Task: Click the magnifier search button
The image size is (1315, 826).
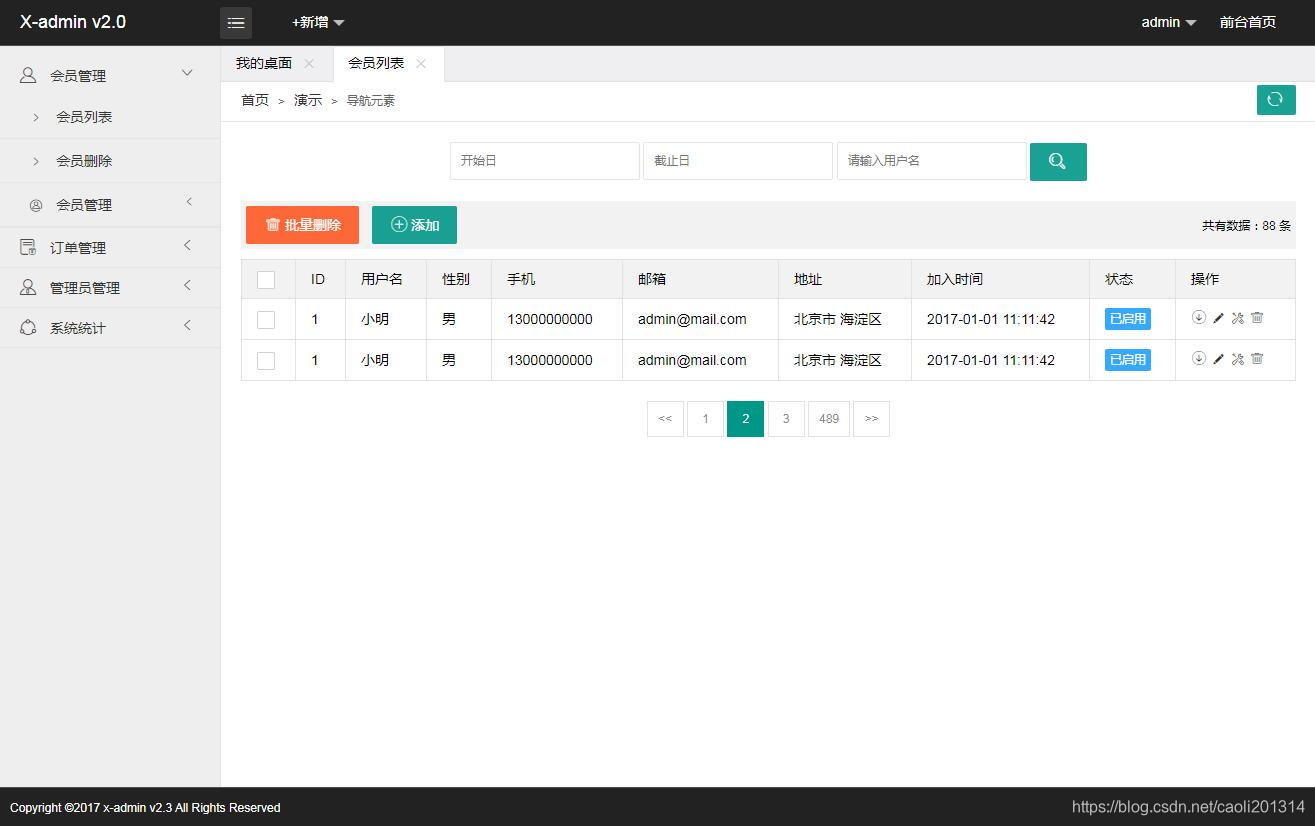Action: click(1058, 161)
